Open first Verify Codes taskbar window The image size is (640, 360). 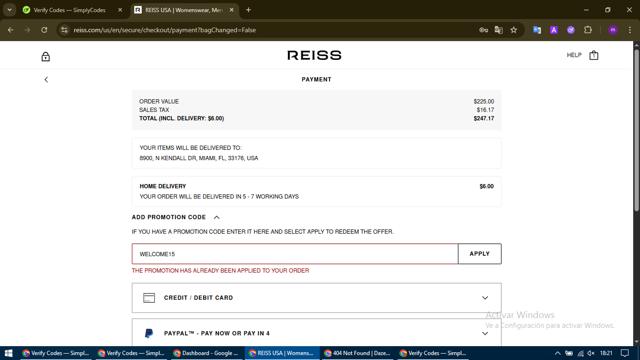[56, 353]
